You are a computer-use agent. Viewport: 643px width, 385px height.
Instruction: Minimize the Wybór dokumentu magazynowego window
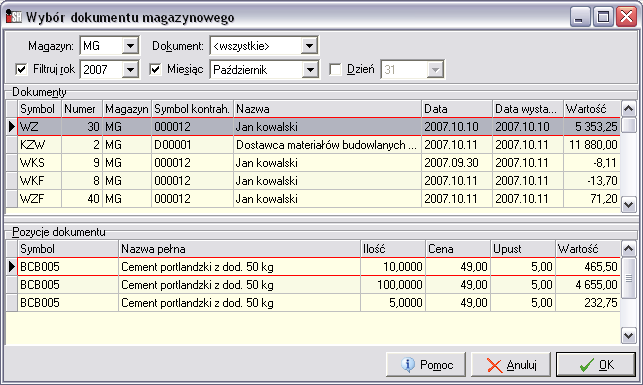(x=579, y=17)
